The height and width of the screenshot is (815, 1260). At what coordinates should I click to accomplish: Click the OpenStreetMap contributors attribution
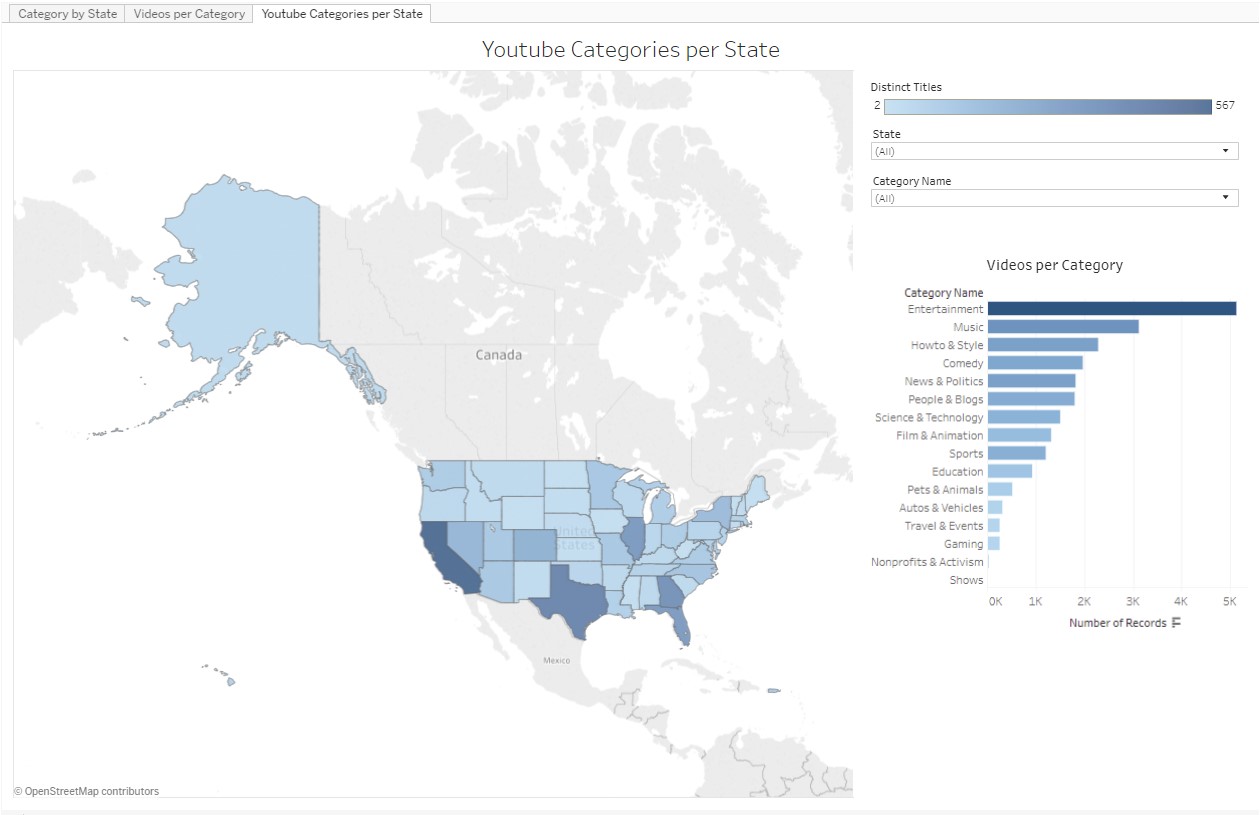(x=86, y=791)
